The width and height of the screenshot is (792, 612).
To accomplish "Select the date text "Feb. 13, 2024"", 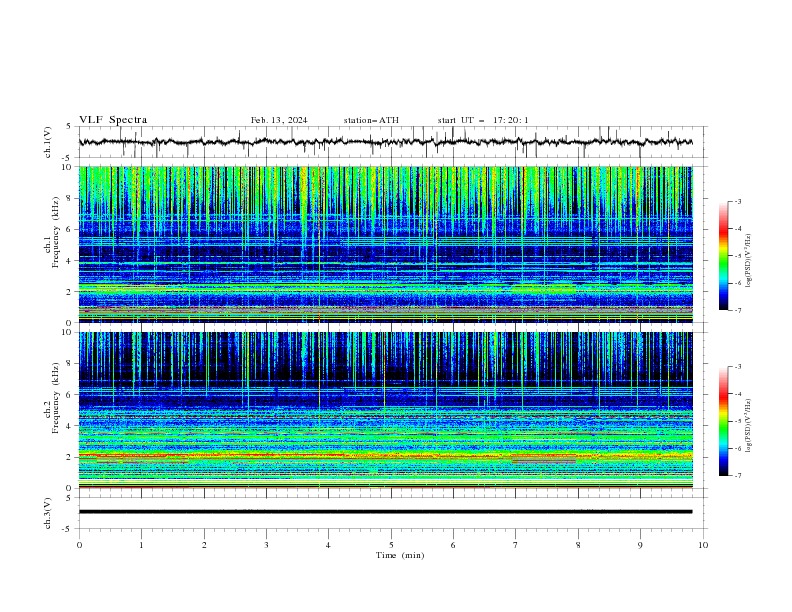I will coord(279,120).
